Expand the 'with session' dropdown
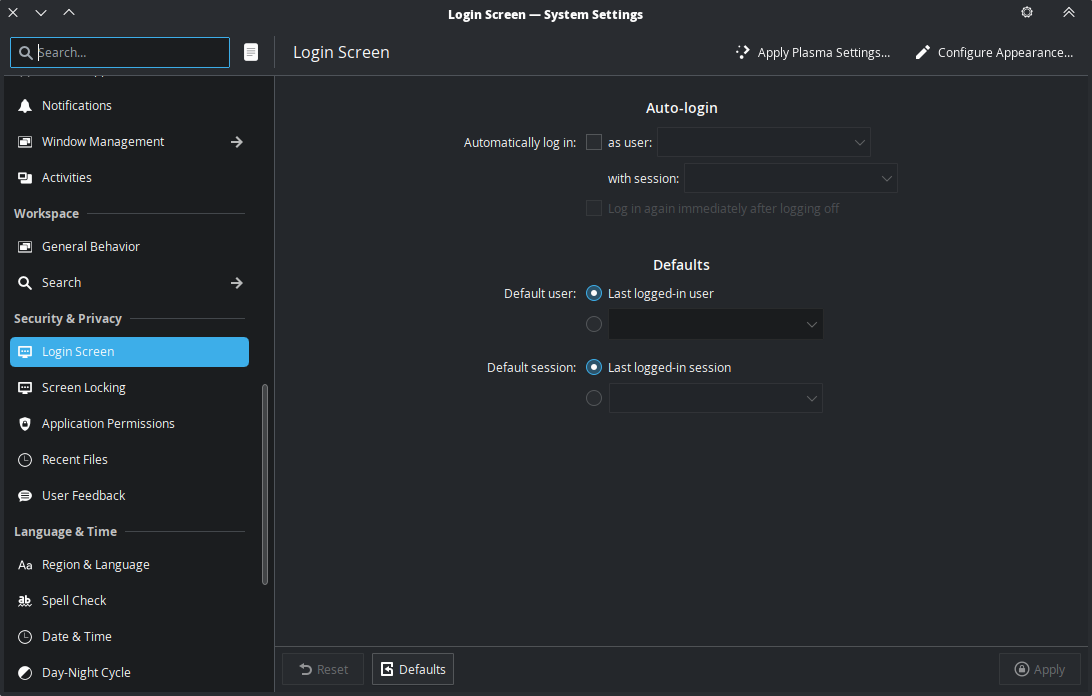This screenshot has height=696, width=1092. [790, 178]
